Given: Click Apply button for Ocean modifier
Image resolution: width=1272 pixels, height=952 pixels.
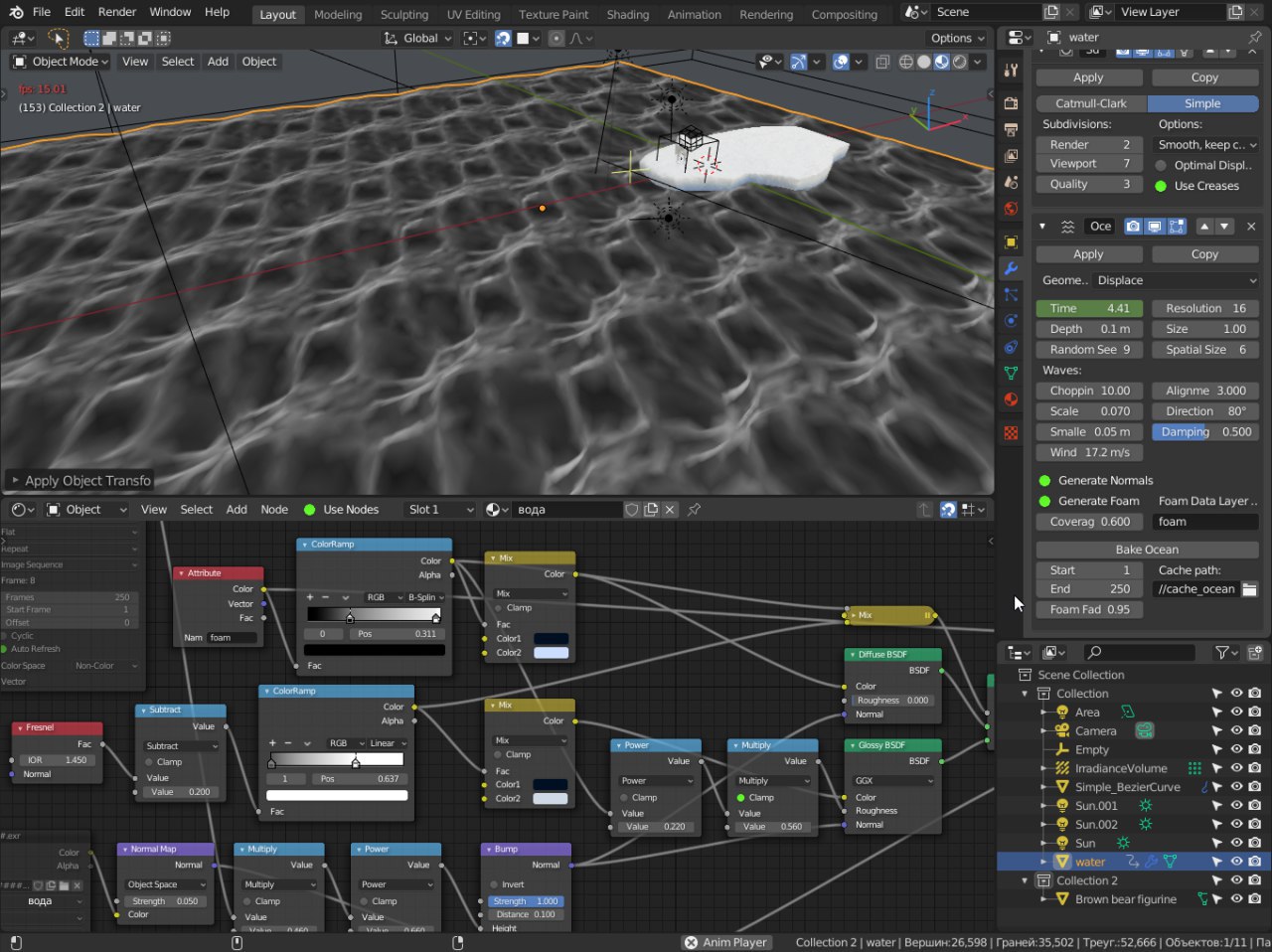Looking at the screenshot, I should 1088,254.
